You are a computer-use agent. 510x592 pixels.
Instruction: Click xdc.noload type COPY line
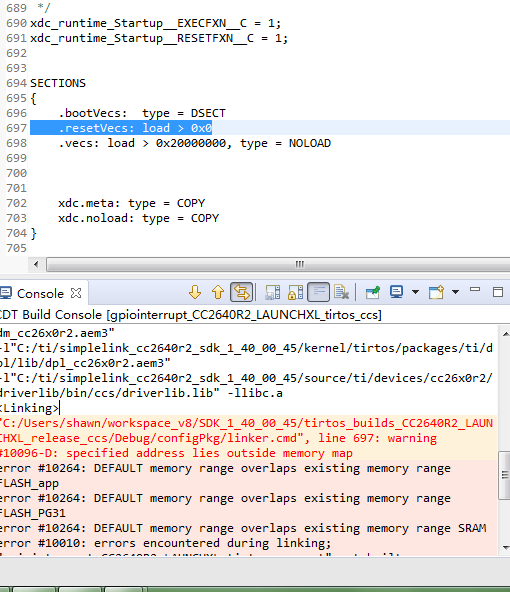point(139,218)
